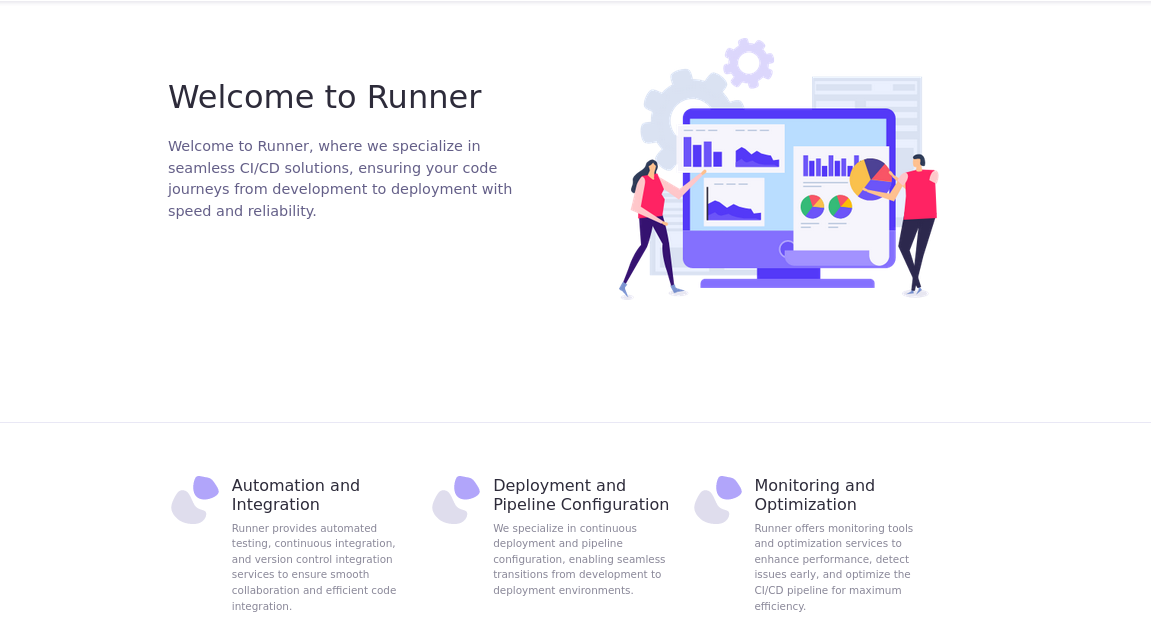The width and height of the screenshot is (1151, 625).
Task: Click the Monitoring feature description text
Action: tap(833, 567)
